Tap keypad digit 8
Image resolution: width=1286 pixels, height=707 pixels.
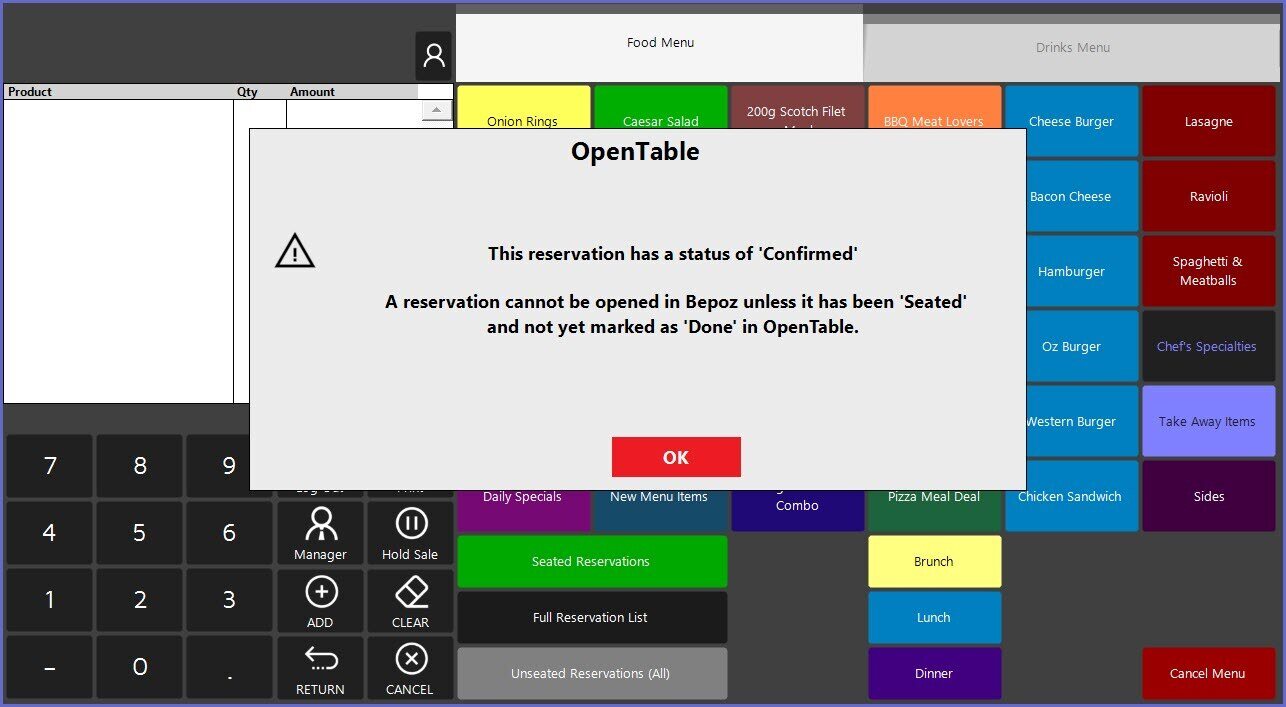140,466
